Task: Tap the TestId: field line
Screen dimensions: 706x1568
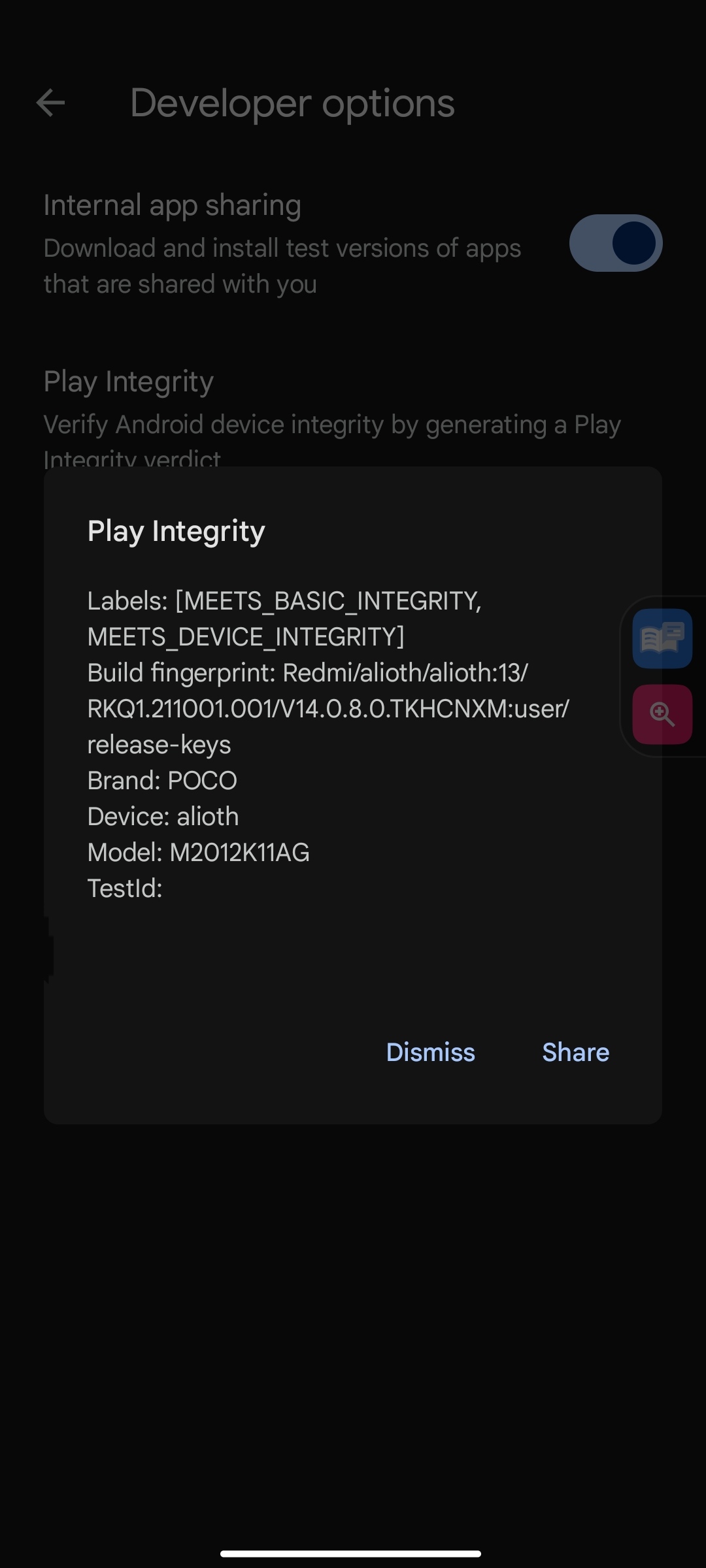Action: click(125, 889)
